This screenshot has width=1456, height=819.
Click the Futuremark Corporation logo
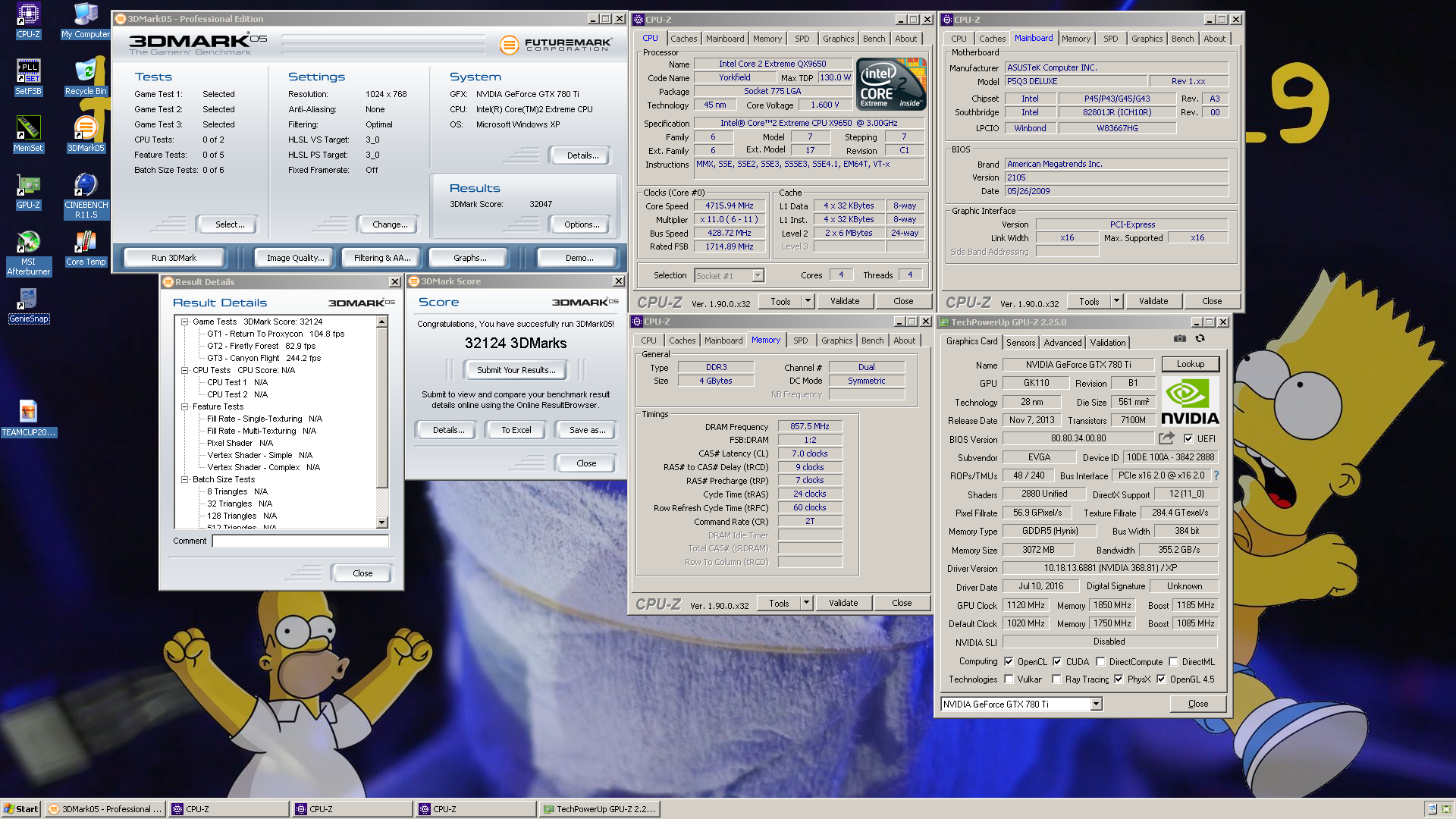click(556, 45)
